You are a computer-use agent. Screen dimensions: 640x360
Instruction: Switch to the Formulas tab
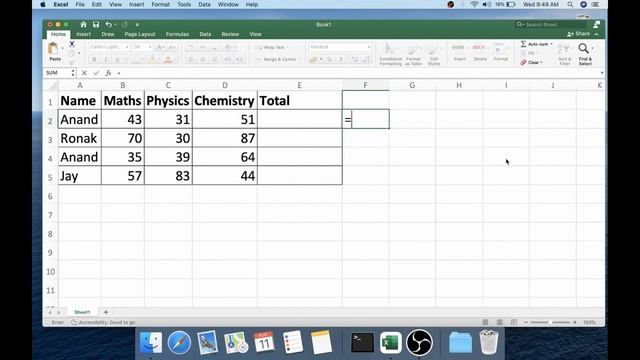tap(177, 34)
